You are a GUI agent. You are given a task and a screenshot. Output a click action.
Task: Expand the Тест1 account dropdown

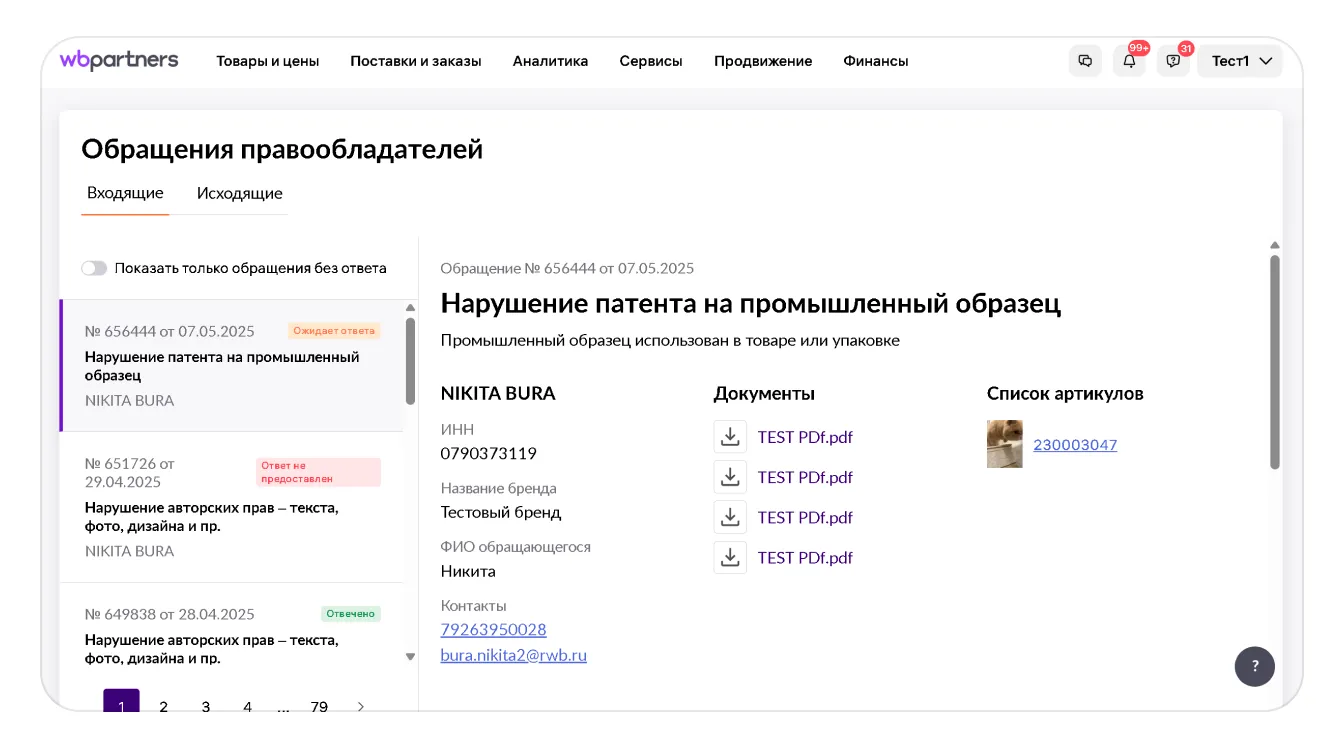pyautogui.click(x=1240, y=61)
